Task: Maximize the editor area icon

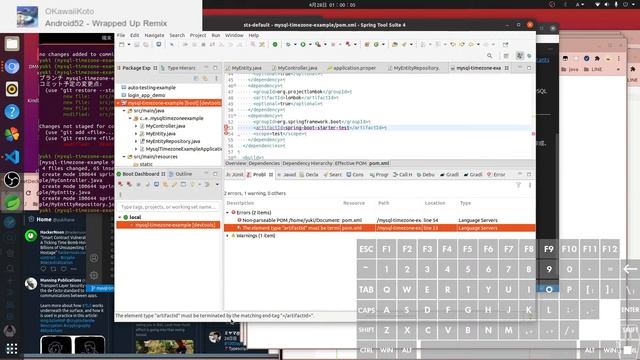Action: point(529,68)
